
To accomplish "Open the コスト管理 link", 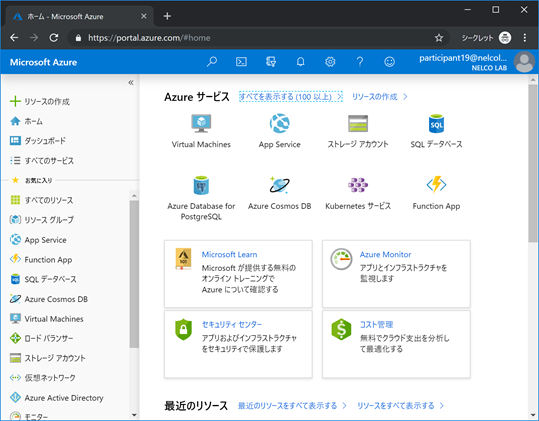I will (376, 324).
